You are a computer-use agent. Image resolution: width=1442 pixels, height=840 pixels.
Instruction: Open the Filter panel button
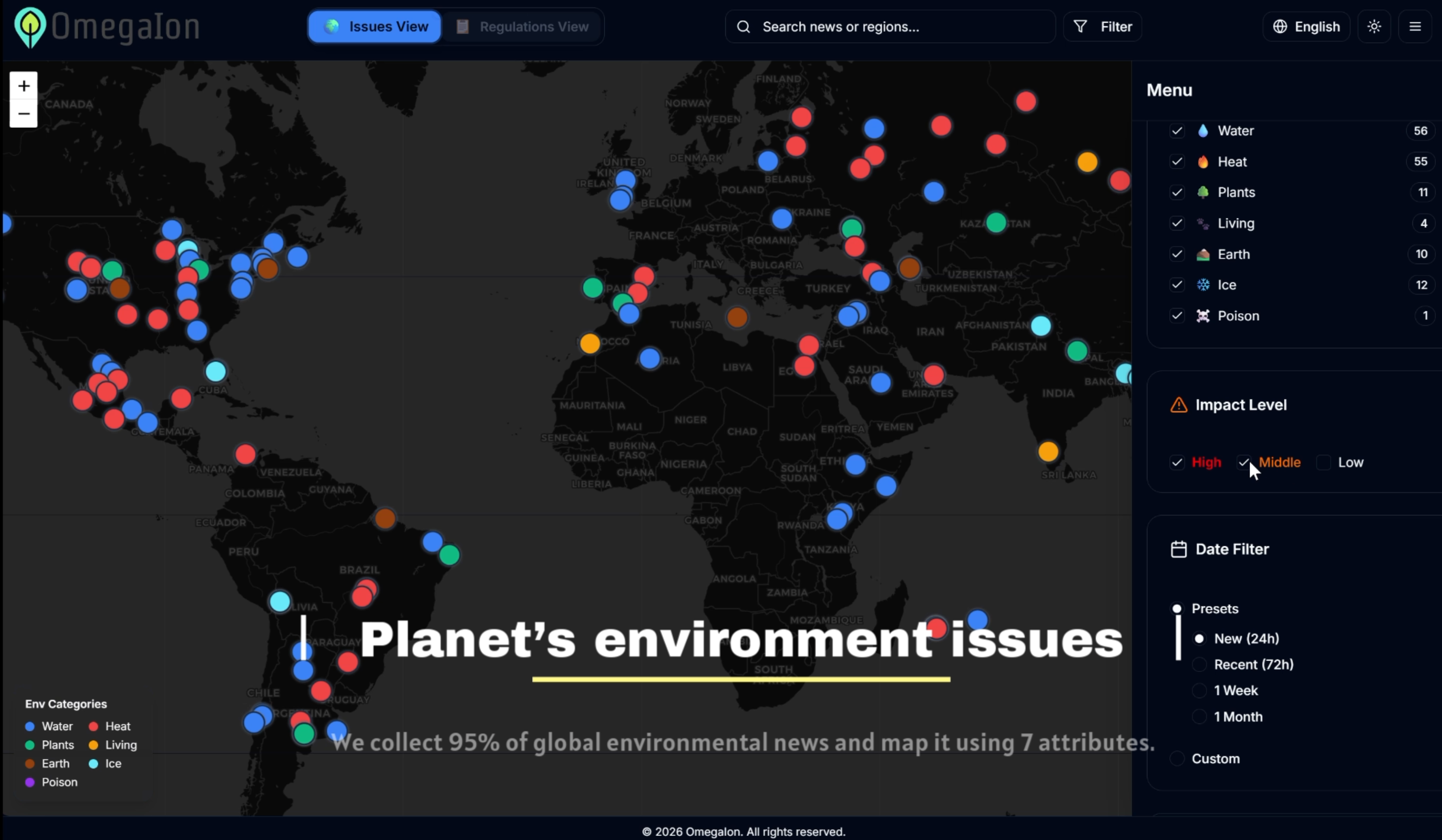pos(1102,27)
